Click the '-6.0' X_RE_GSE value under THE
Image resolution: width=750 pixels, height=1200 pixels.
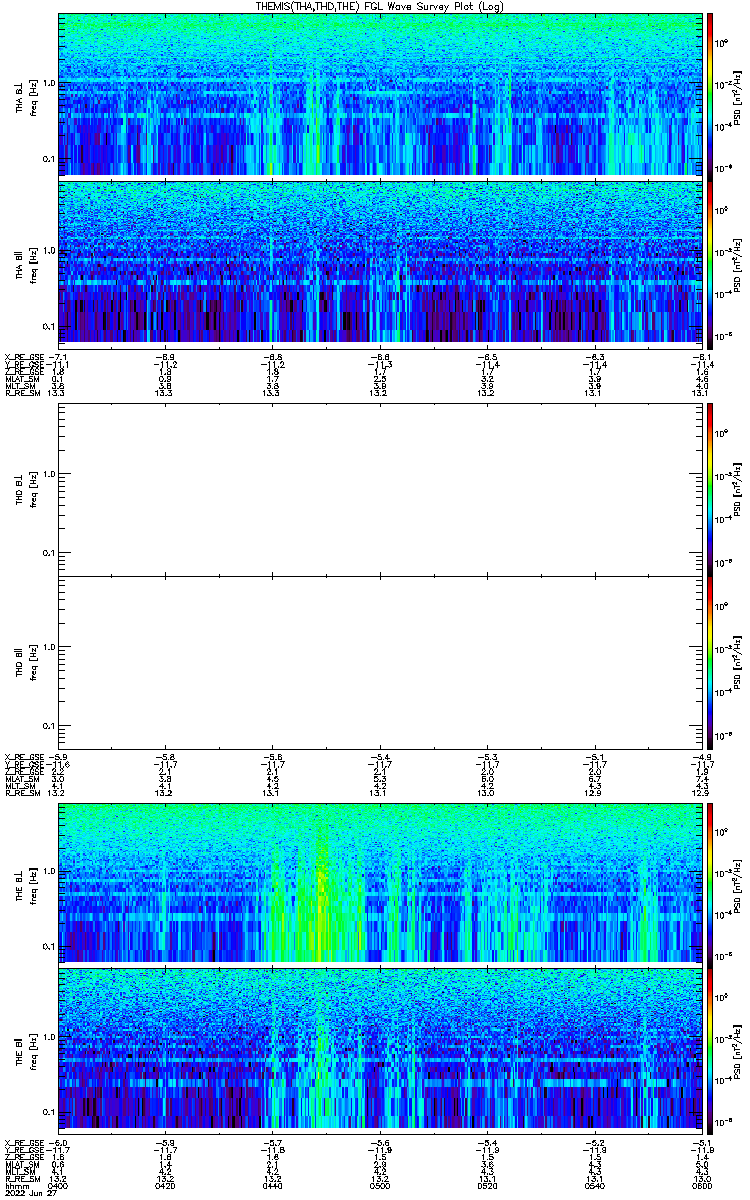[58, 1142]
